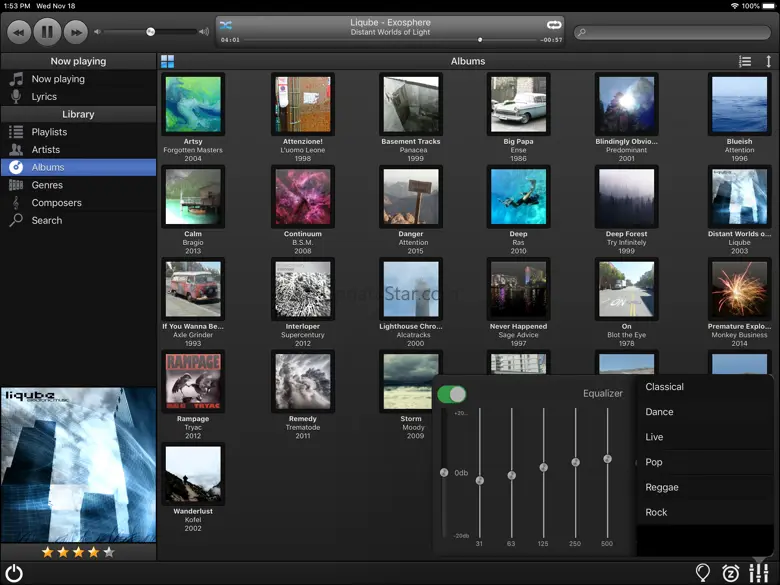Open the Attenzione! album cover
This screenshot has height=585, width=780.
[303, 104]
